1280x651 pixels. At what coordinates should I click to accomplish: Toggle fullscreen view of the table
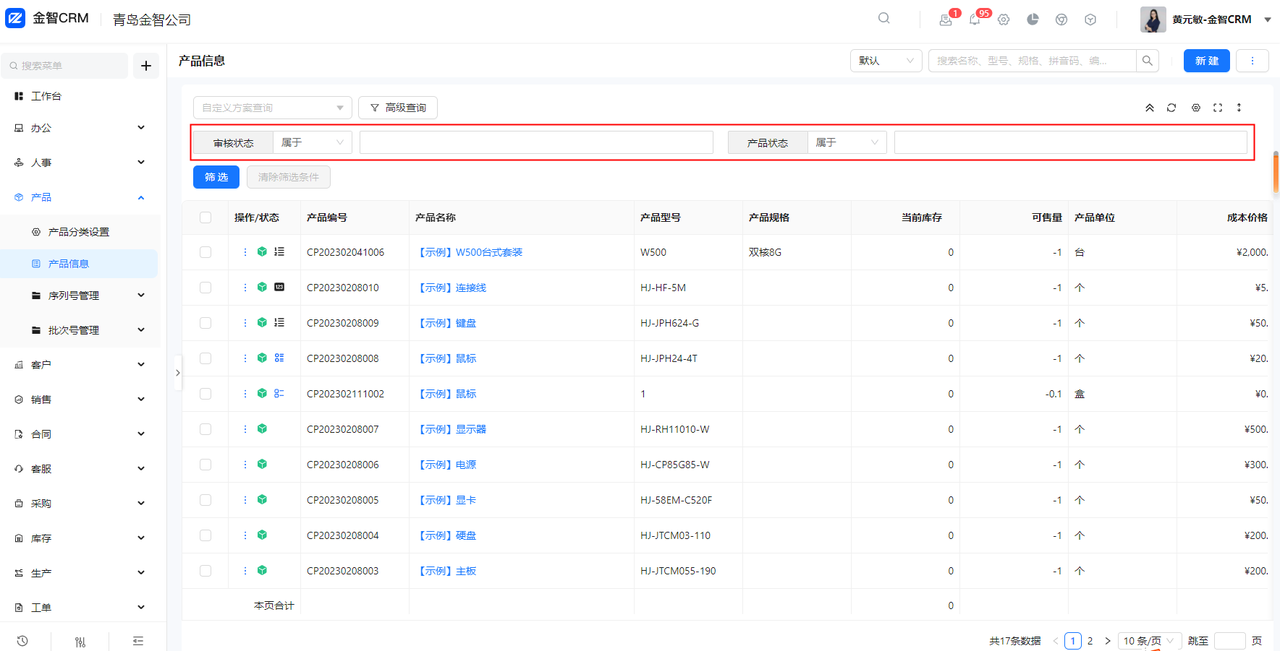[1218, 108]
